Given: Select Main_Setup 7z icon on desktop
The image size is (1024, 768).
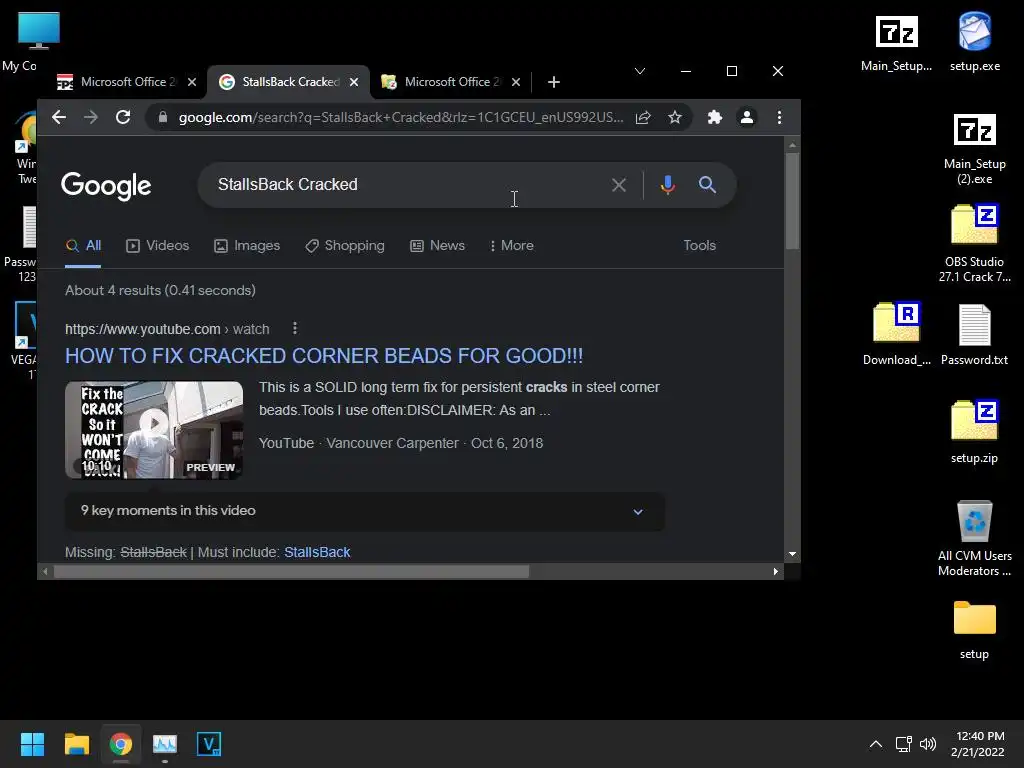Looking at the screenshot, I should click(897, 43).
